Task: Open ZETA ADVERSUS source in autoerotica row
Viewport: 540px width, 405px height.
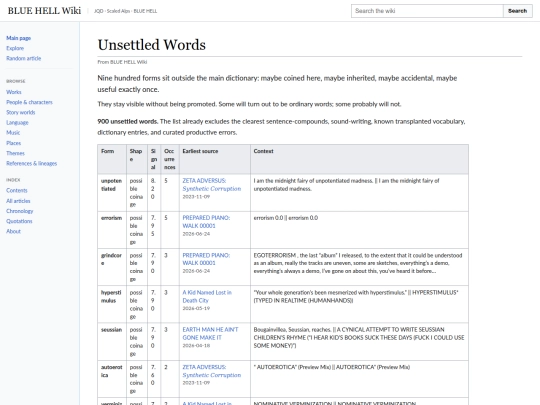Action: tap(211, 371)
